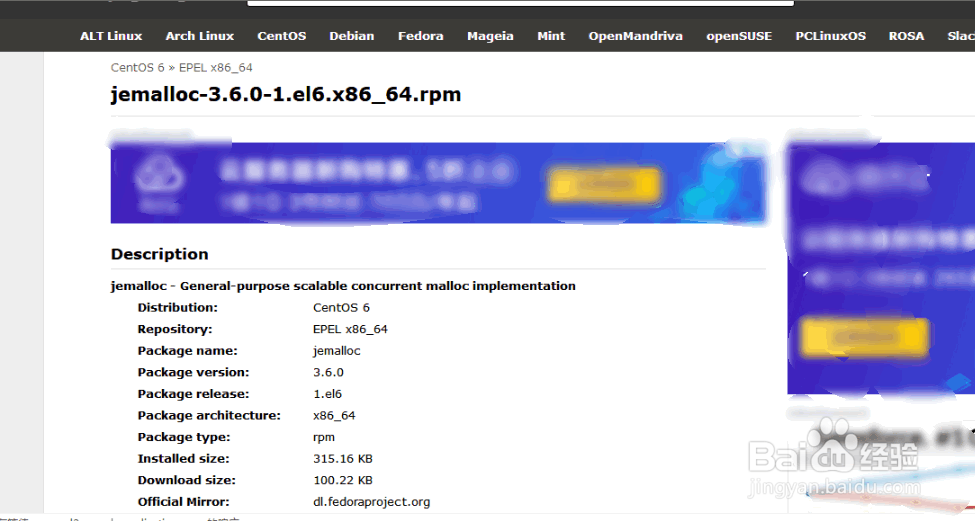
Task: Click the Repository value EPEL x86_64
Action: 350,330
